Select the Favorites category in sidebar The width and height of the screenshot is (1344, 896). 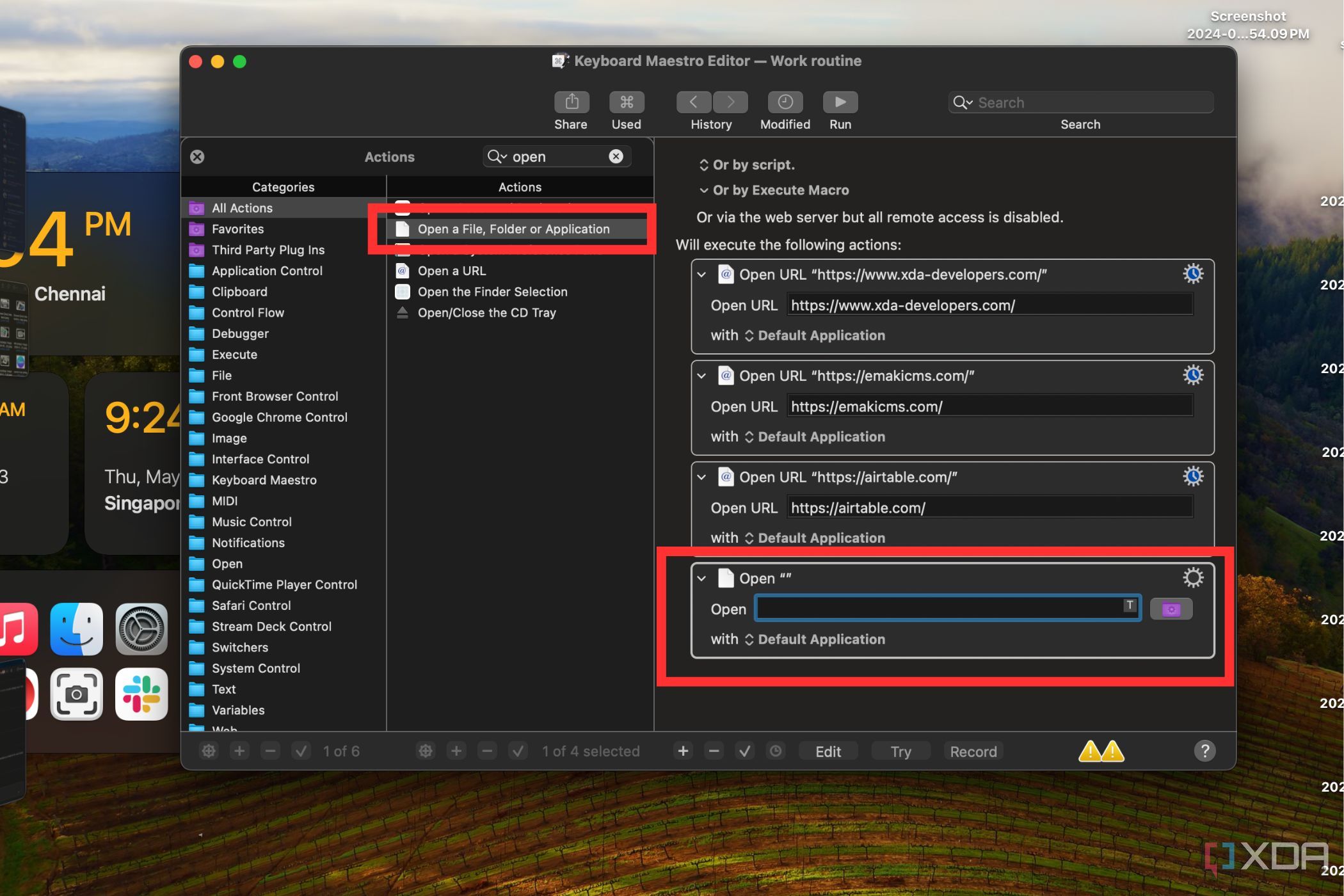pyautogui.click(x=237, y=228)
